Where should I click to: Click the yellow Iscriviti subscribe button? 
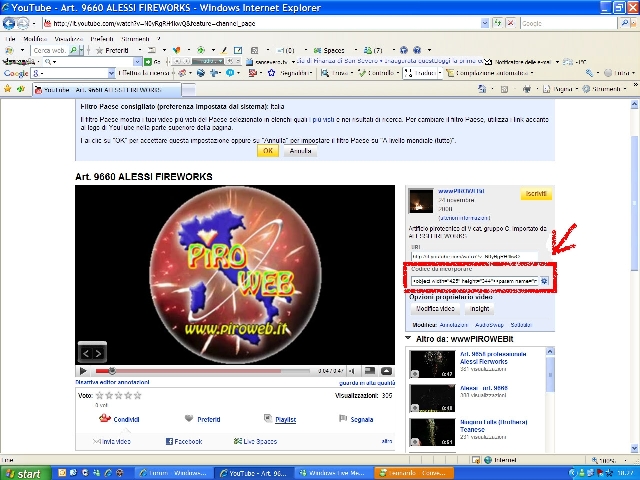[x=536, y=193]
